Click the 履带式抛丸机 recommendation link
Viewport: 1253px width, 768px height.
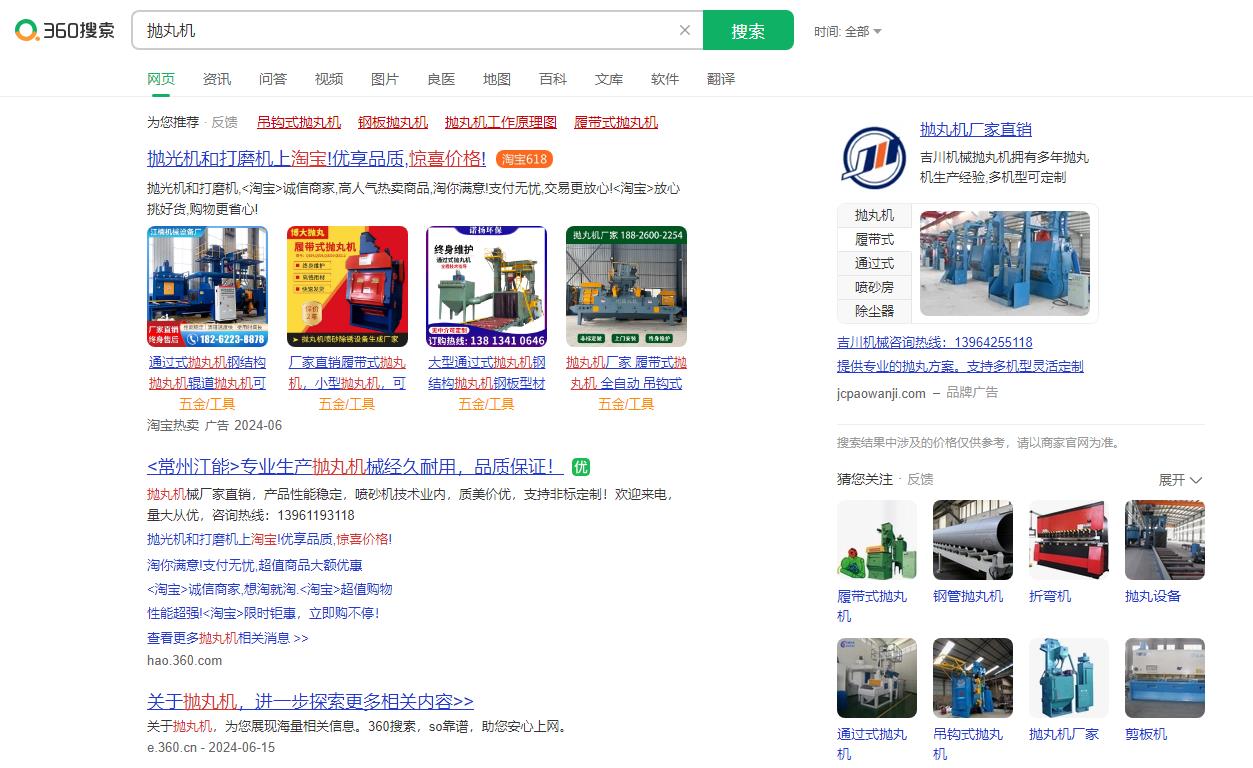point(618,122)
